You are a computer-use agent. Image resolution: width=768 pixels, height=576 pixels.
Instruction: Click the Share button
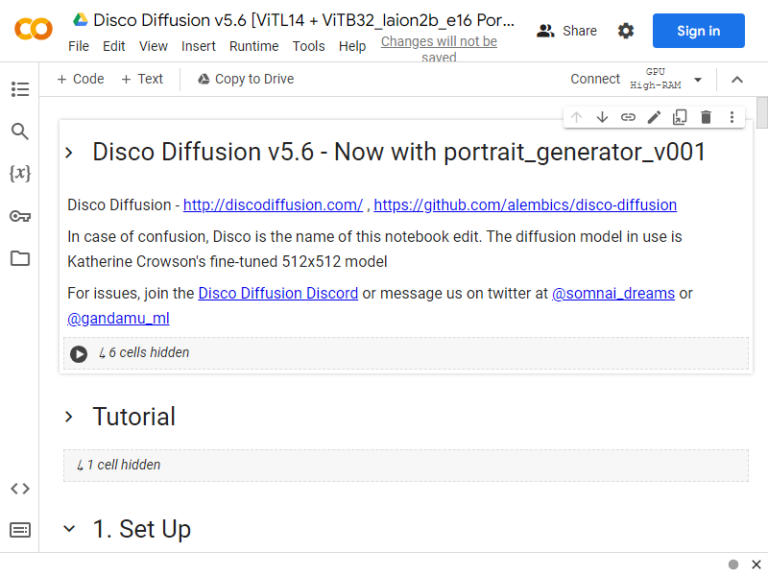567,31
